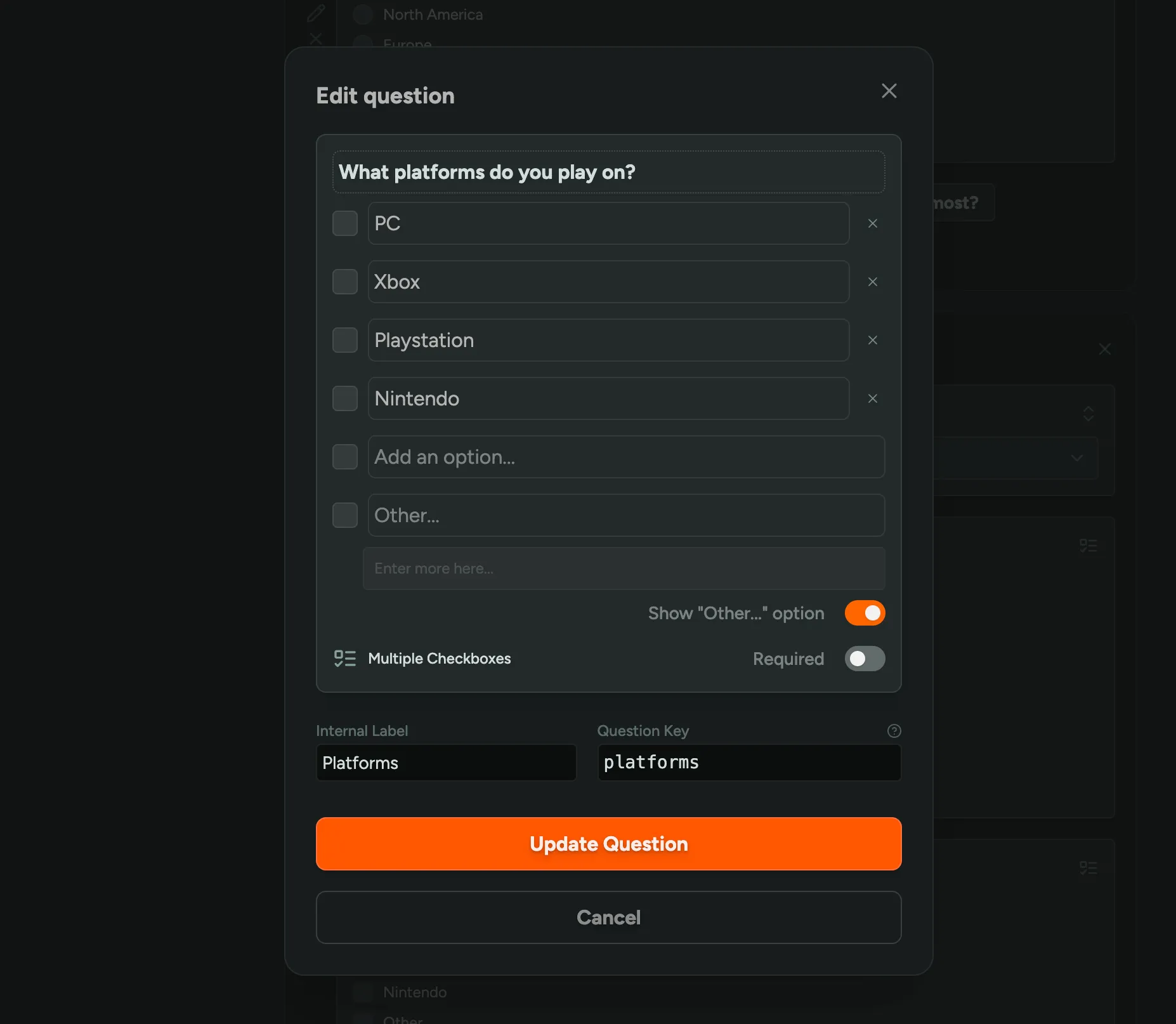Screen dimensions: 1176x1024
Task: Remove the Nintendo option
Action: click(x=872, y=398)
